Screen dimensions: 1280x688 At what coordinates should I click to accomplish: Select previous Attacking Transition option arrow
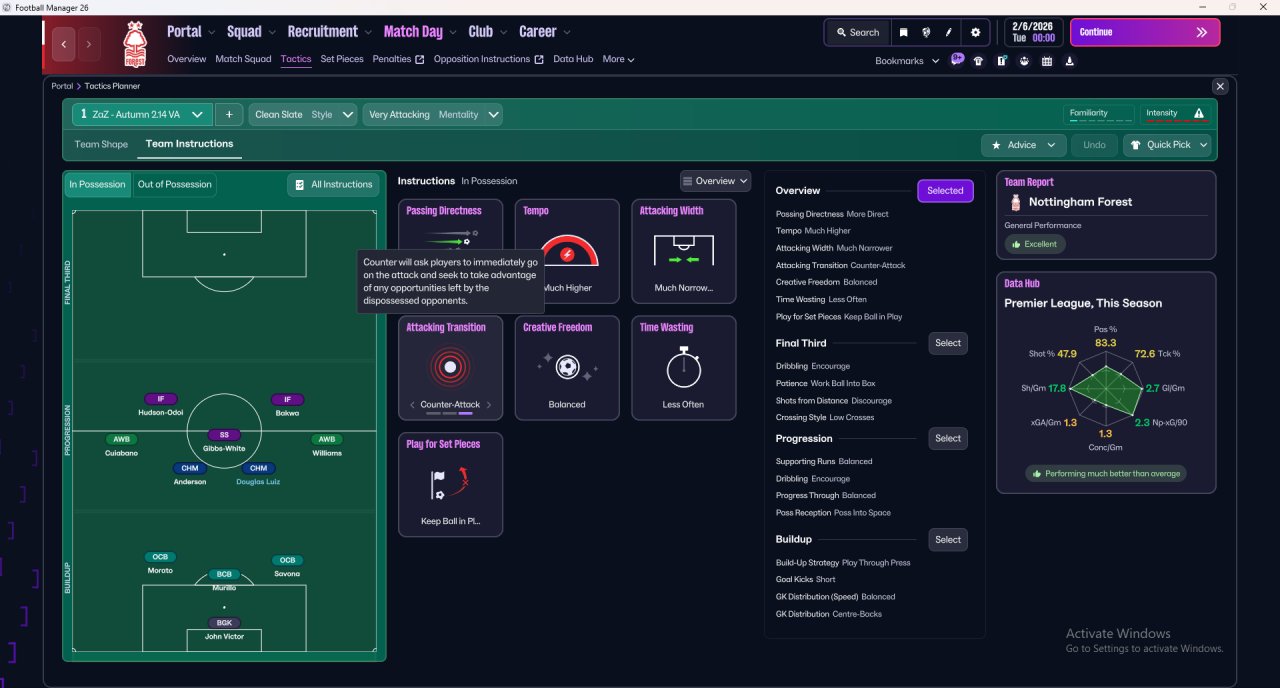(412, 405)
